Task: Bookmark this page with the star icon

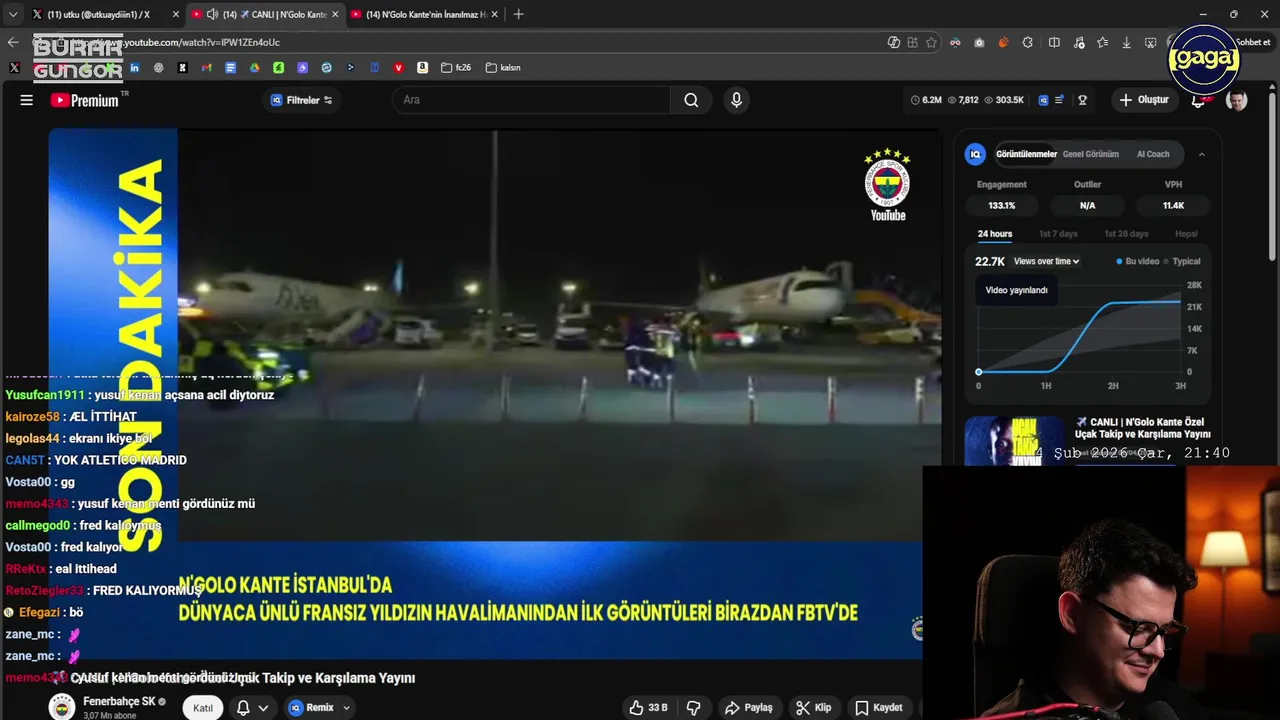Action: [931, 42]
